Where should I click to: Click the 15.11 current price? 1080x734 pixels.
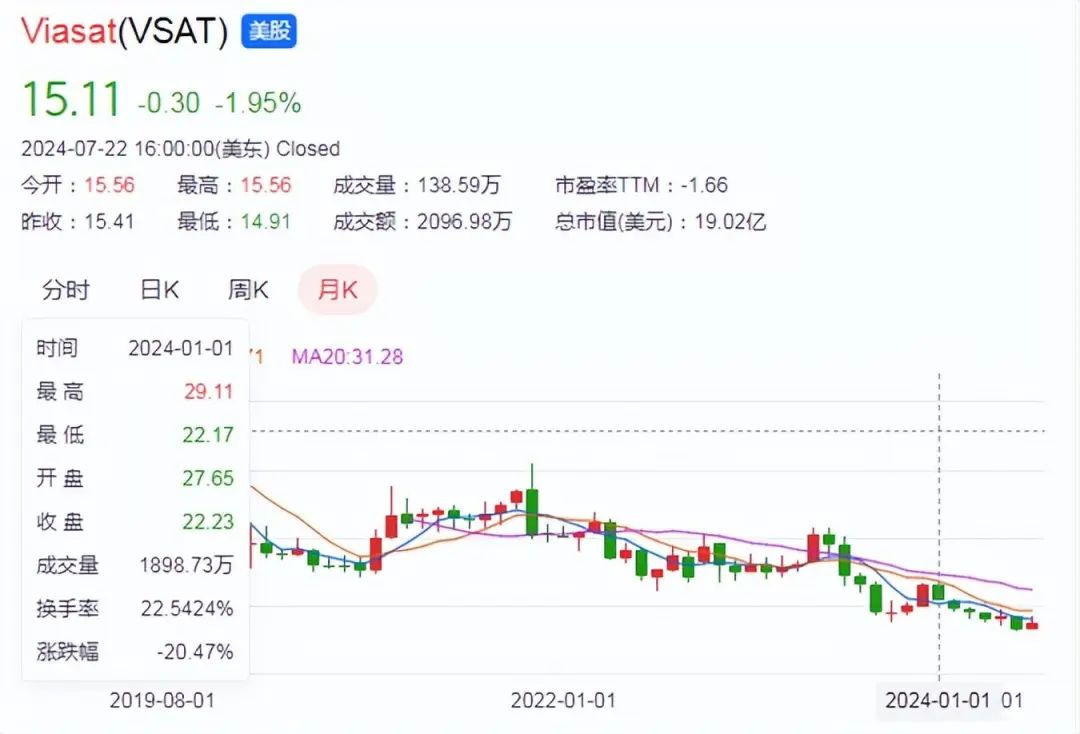[72, 98]
